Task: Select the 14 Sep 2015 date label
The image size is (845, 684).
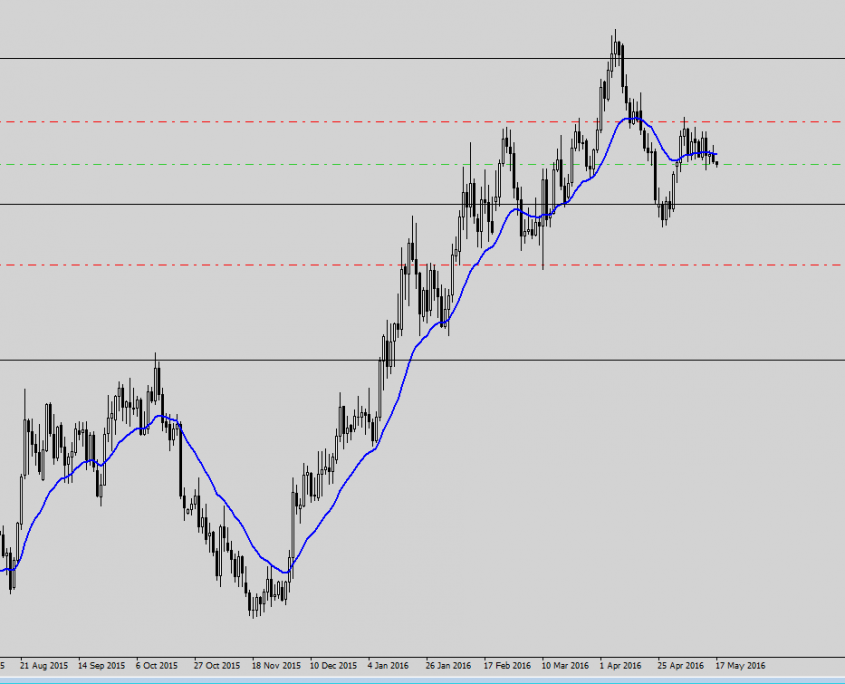Action: tap(101, 664)
